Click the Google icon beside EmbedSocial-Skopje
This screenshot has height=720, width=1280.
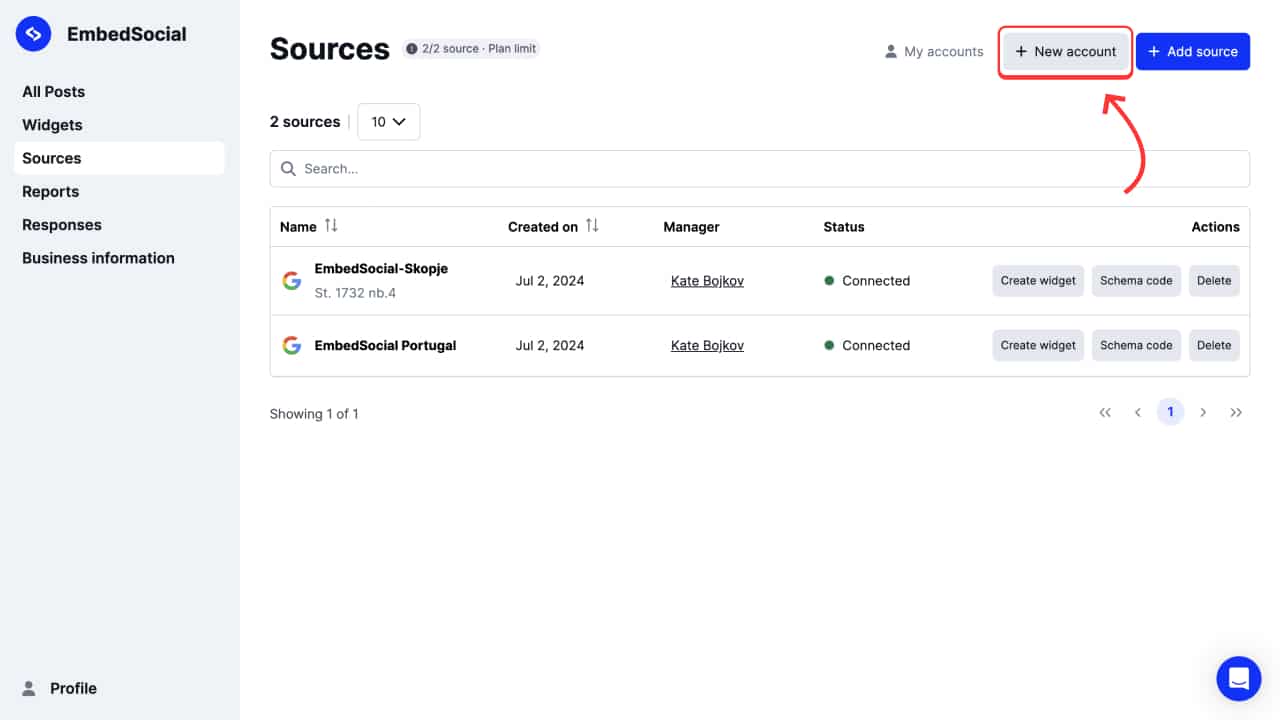click(291, 280)
